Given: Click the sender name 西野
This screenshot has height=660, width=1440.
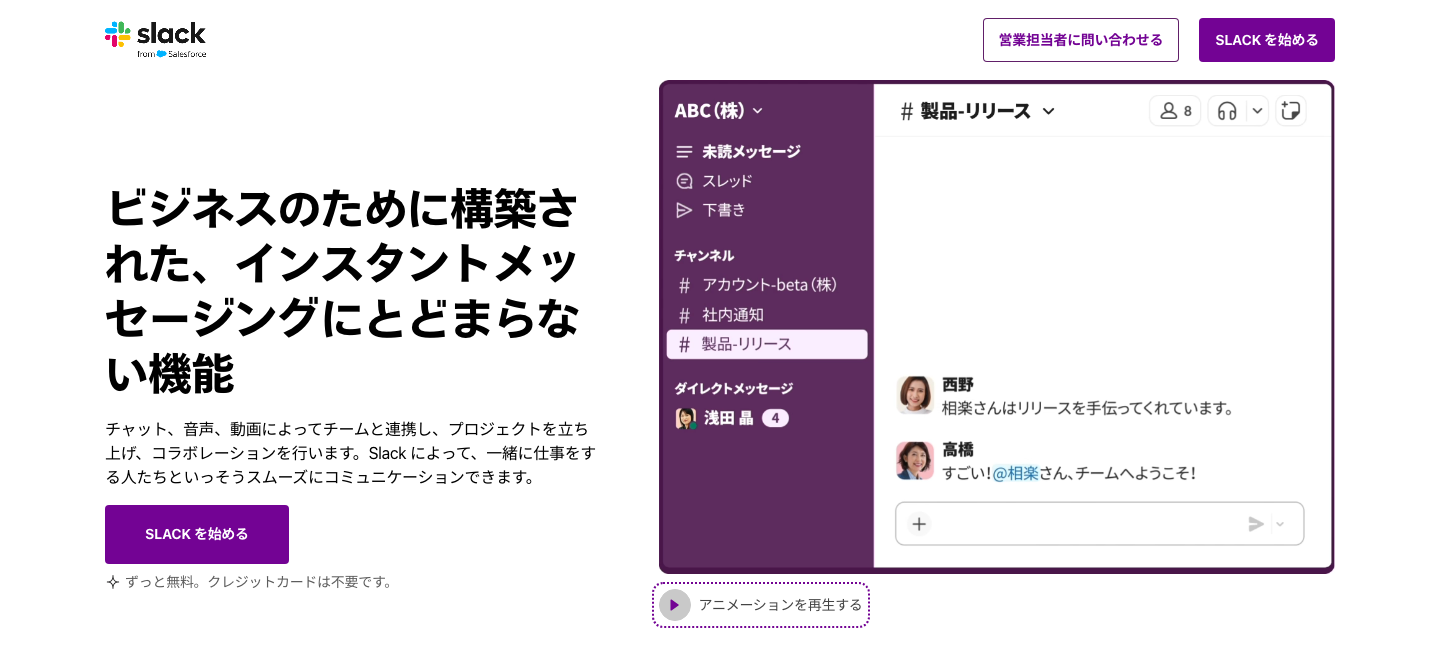Looking at the screenshot, I should pyautogui.click(x=958, y=384).
